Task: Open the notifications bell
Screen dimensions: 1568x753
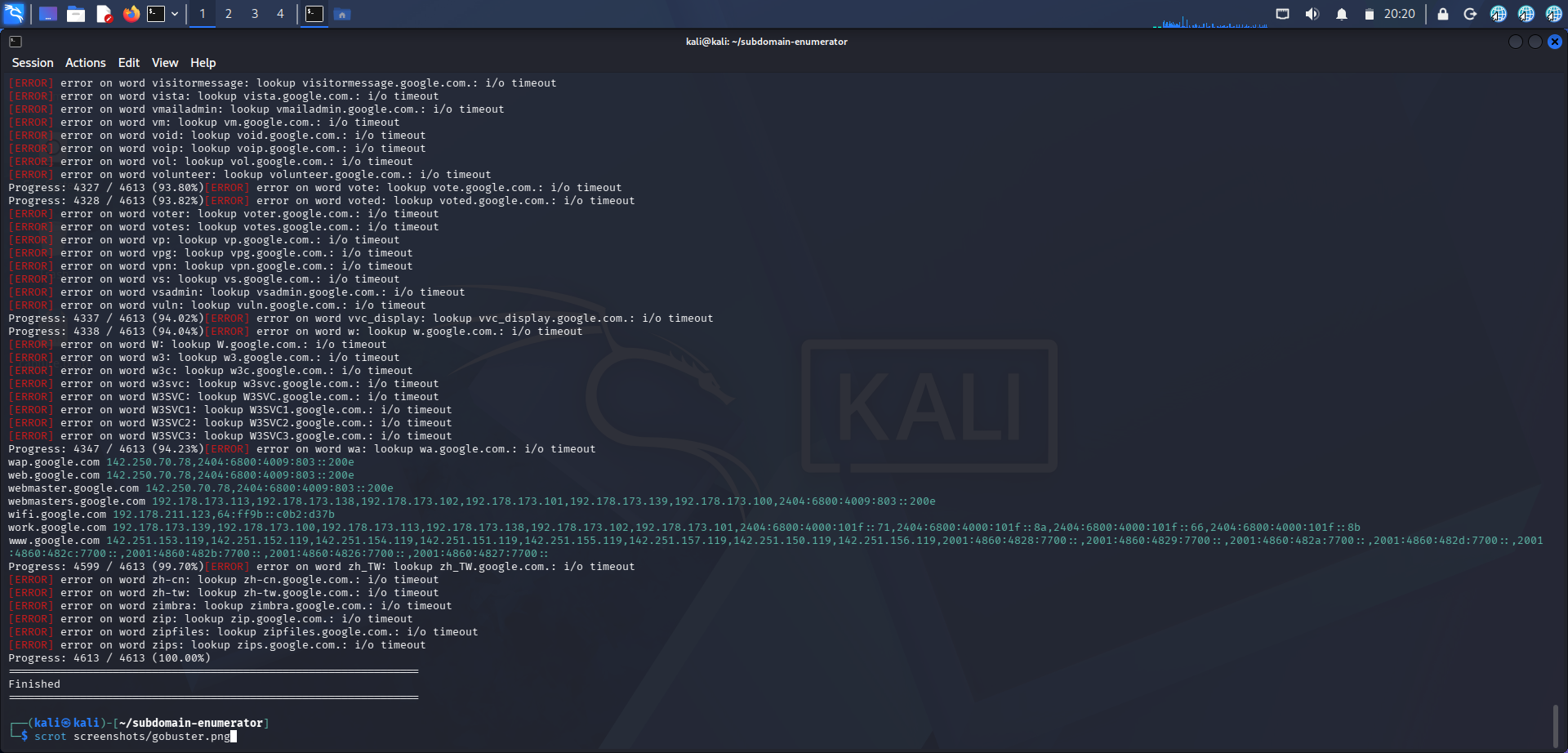Action: (1342, 14)
